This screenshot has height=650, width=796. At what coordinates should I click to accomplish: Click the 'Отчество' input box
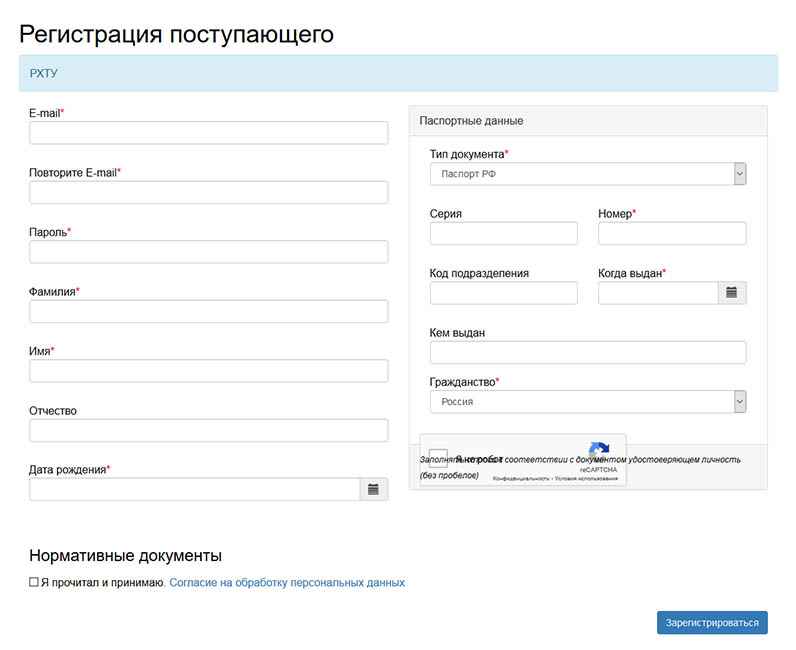tap(208, 430)
